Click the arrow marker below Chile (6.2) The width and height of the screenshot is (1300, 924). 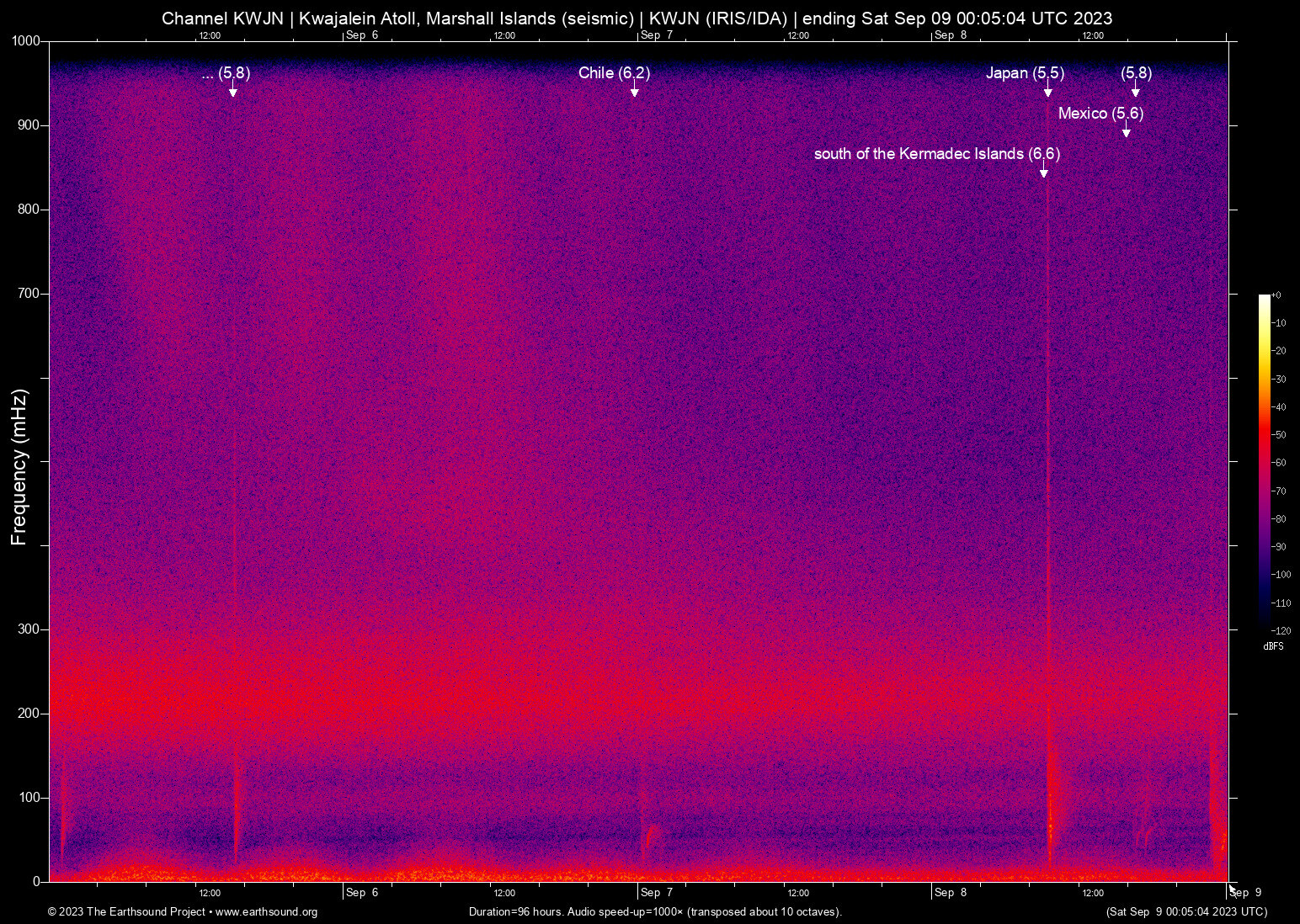(635, 91)
